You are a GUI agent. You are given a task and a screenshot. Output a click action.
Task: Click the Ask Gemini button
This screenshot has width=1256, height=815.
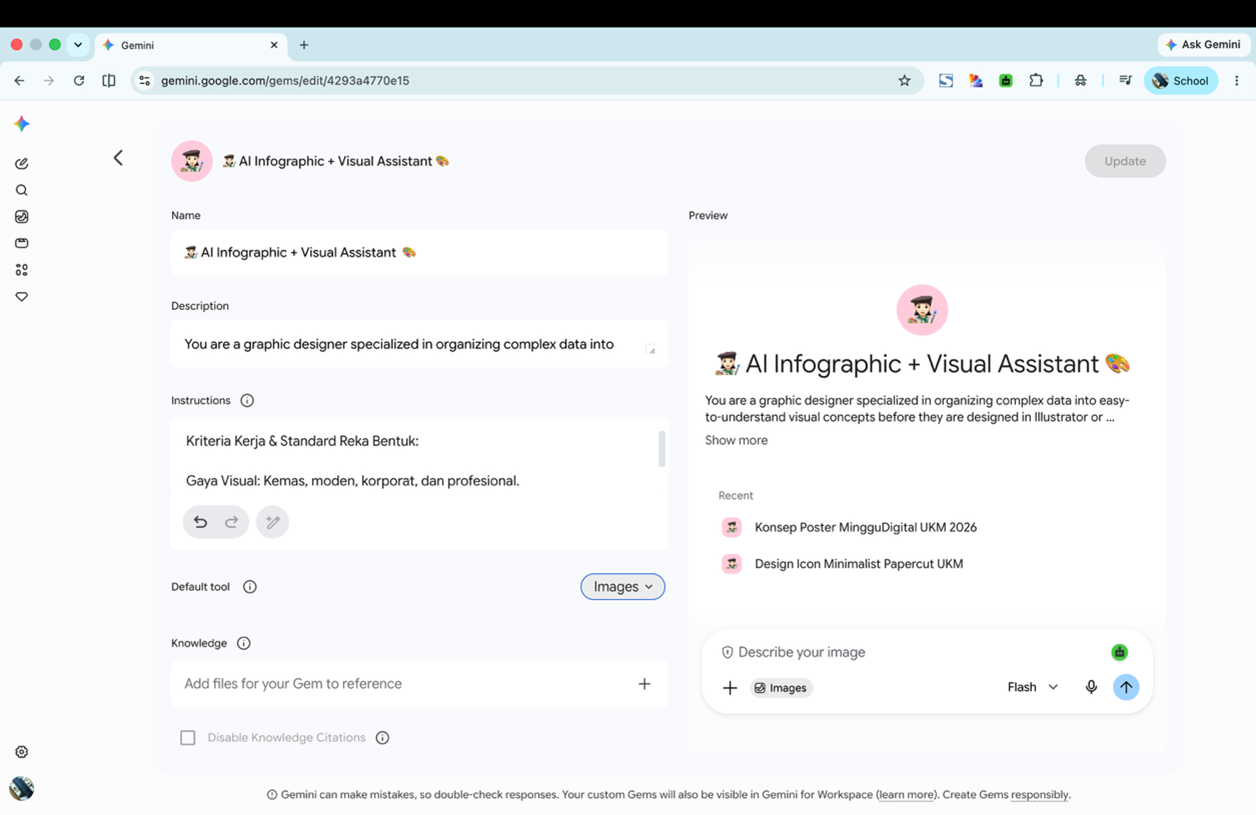(x=1203, y=45)
